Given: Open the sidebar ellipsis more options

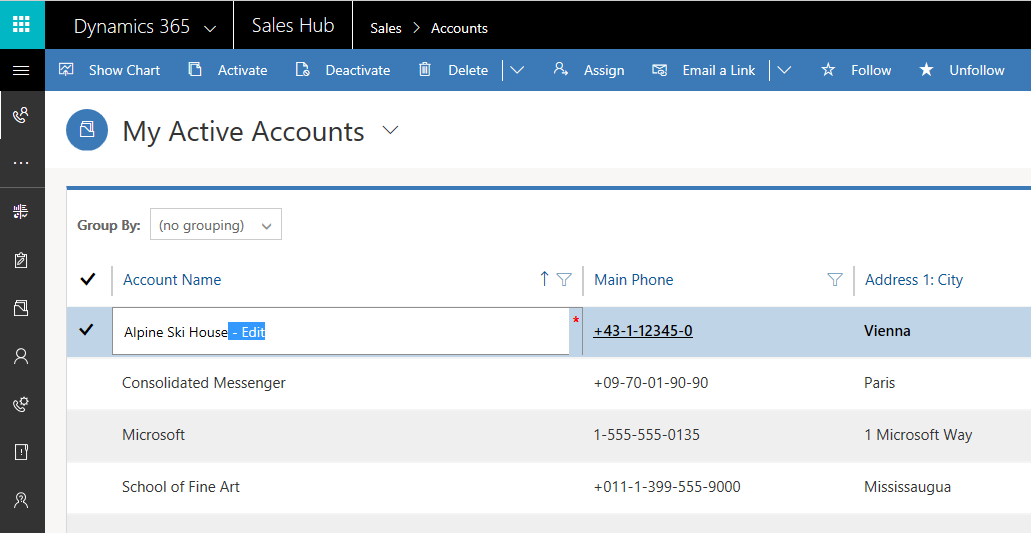Looking at the screenshot, I should (x=21, y=163).
